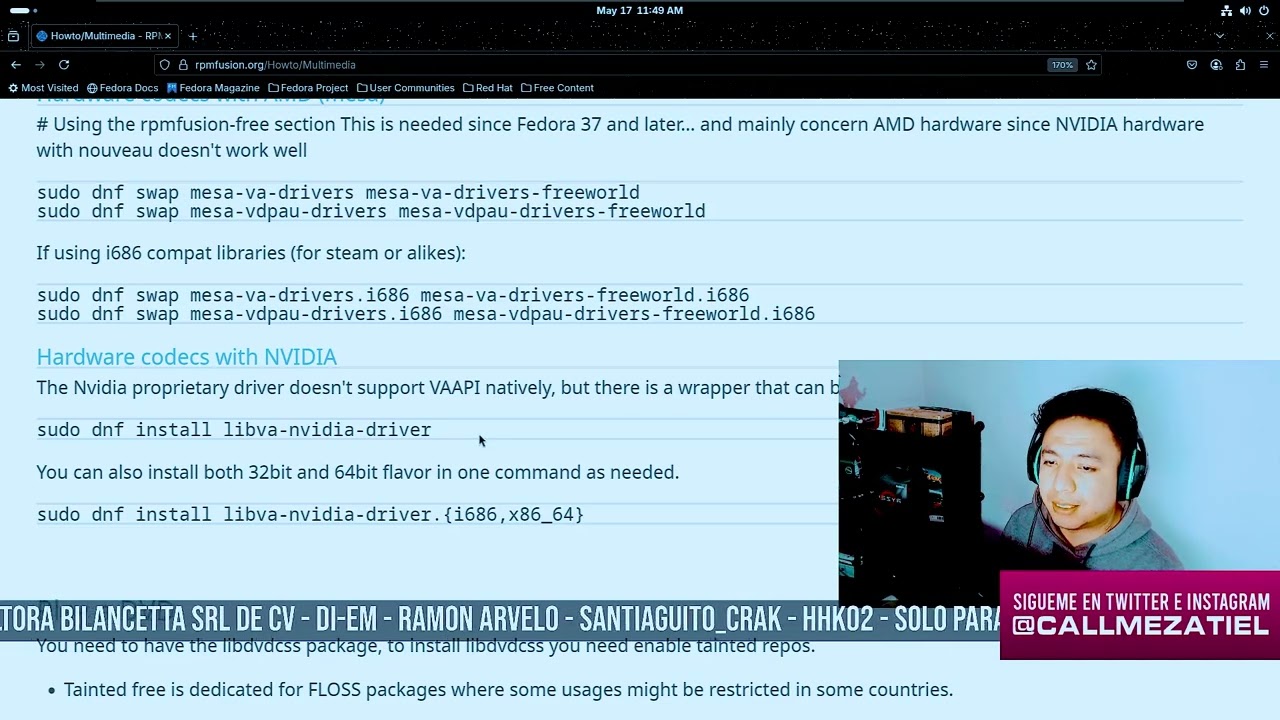Screen dimensions: 1280x720
Task: Open Fedora Magazine bookmark
Action: pyautogui.click(x=213, y=88)
